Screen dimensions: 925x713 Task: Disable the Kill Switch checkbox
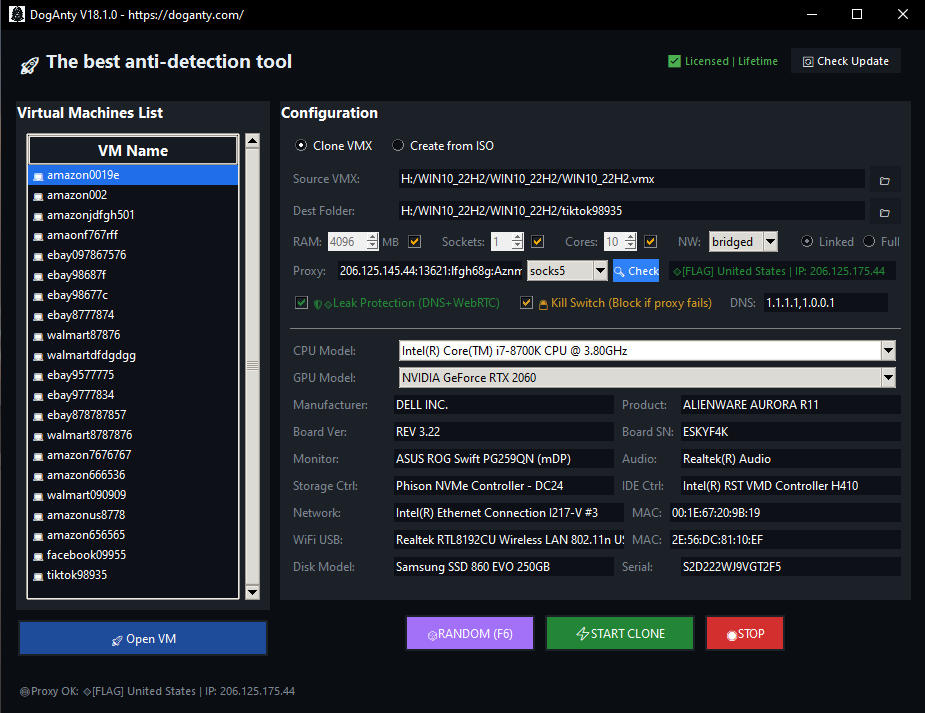pos(526,303)
